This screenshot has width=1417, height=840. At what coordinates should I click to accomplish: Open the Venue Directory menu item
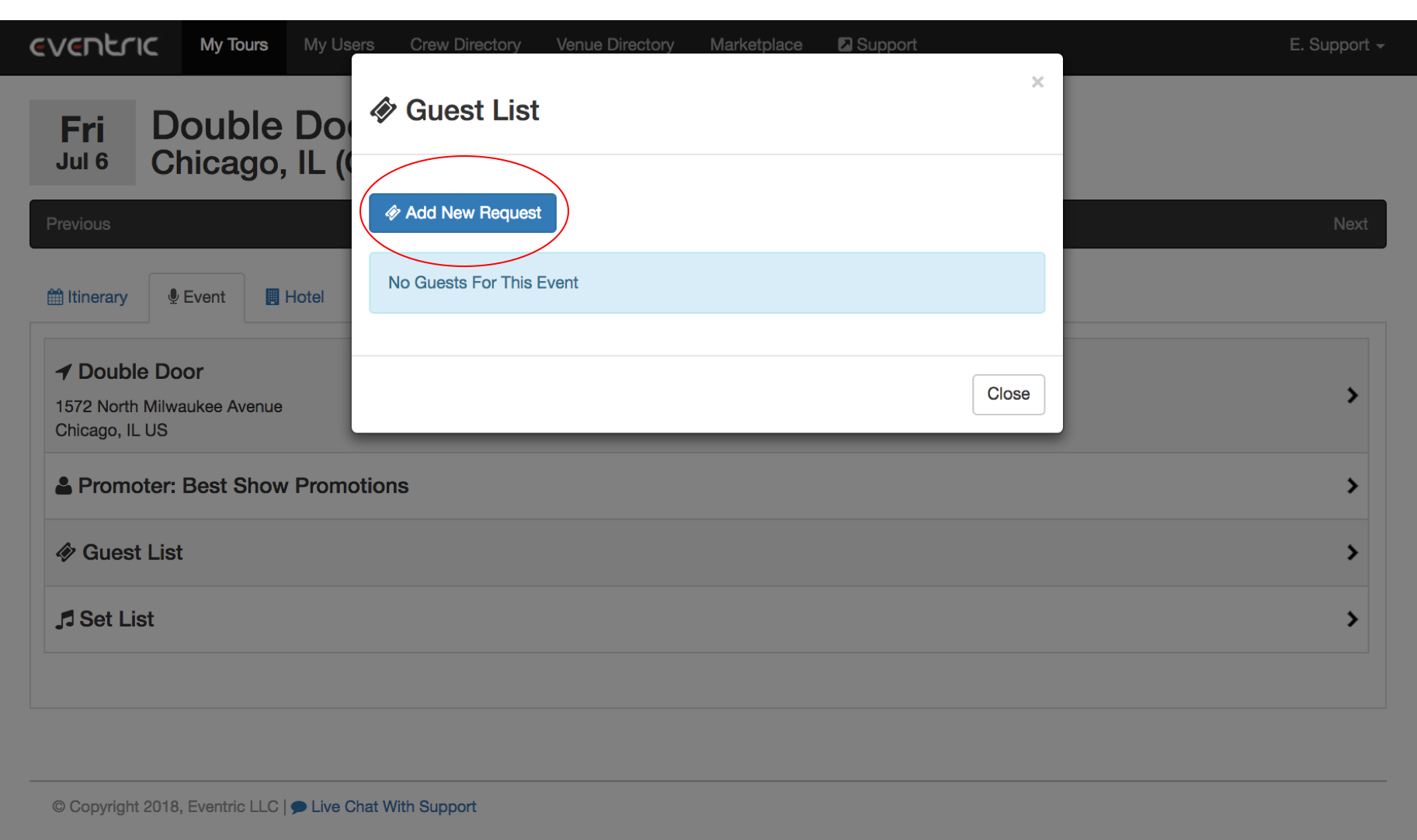(615, 45)
